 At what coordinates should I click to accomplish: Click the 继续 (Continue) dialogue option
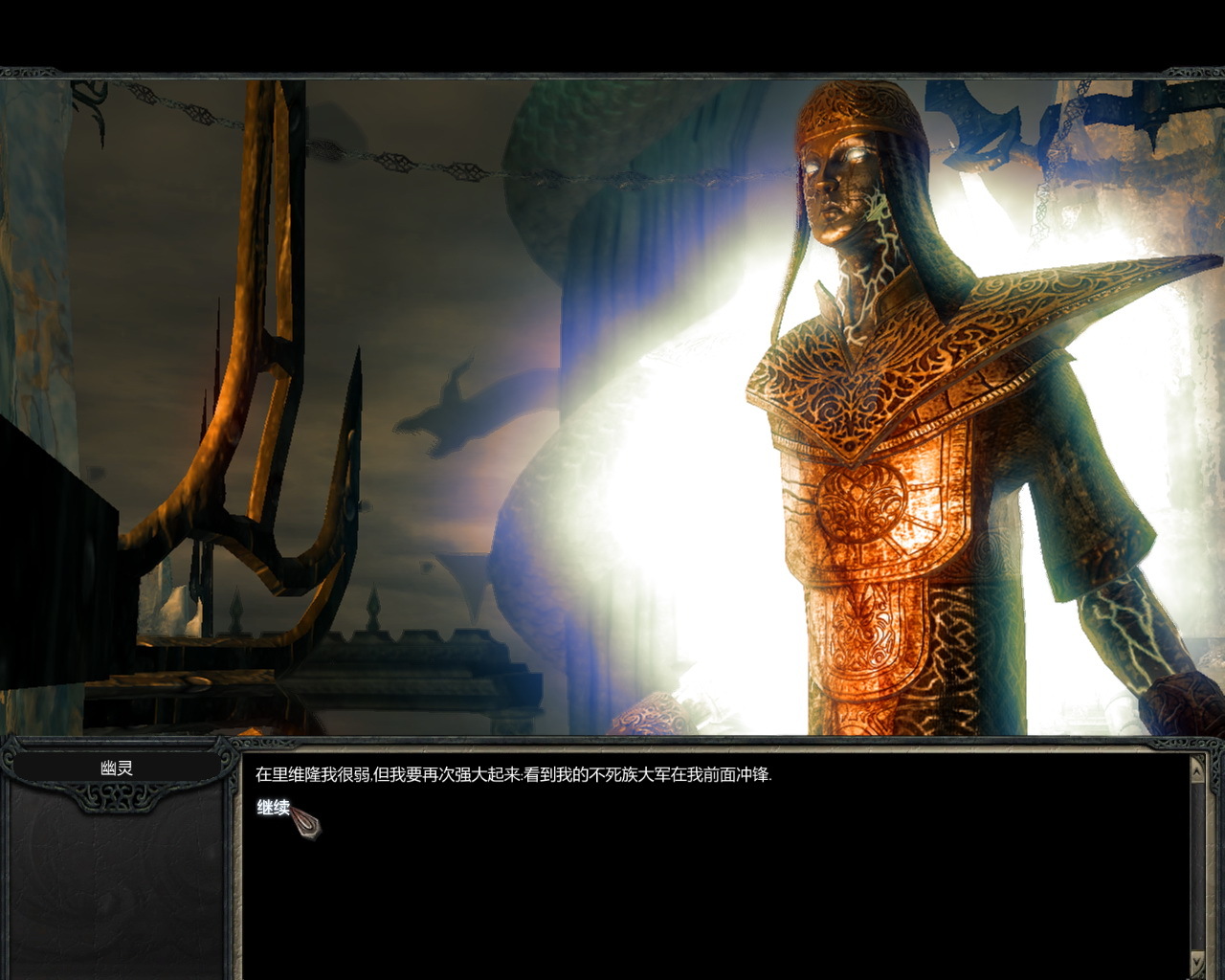(273, 808)
